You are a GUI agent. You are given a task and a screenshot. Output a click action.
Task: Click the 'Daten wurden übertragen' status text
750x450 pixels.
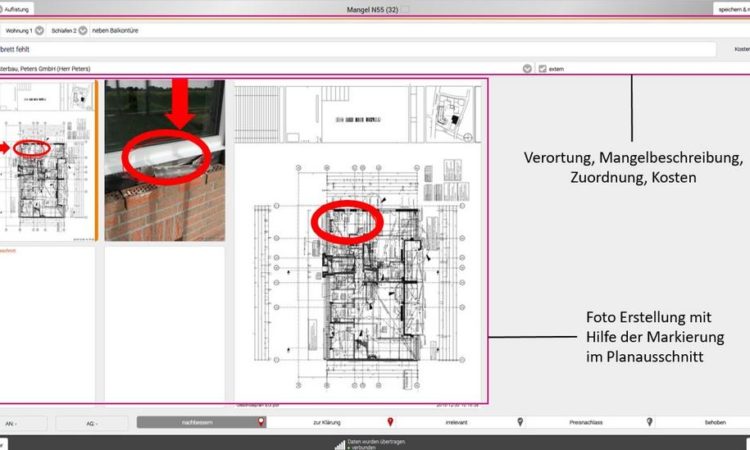pyautogui.click(x=376, y=442)
